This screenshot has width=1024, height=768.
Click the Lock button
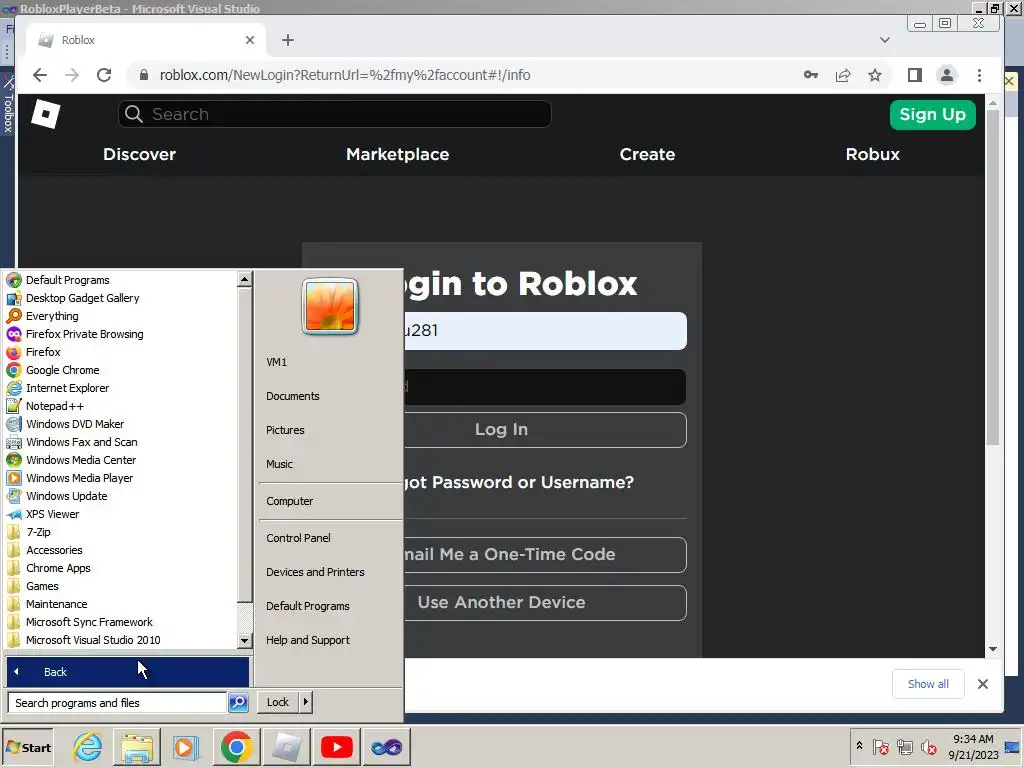[278, 702]
